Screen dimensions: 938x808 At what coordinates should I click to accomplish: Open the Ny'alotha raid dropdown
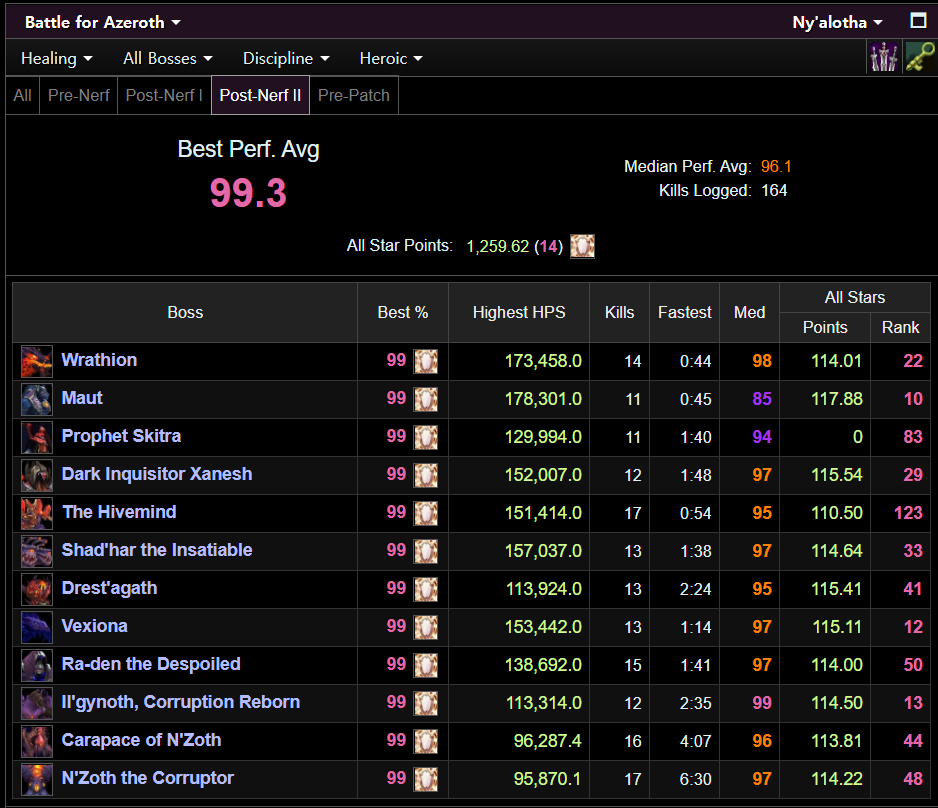[x=837, y=22]
